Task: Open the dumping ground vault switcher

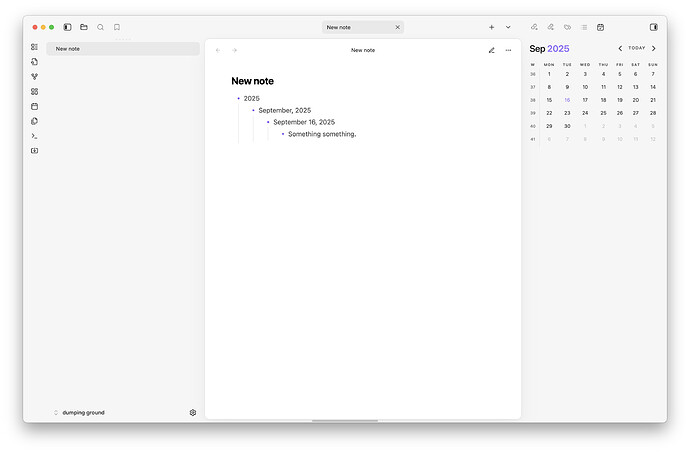Action: point(79,413)
